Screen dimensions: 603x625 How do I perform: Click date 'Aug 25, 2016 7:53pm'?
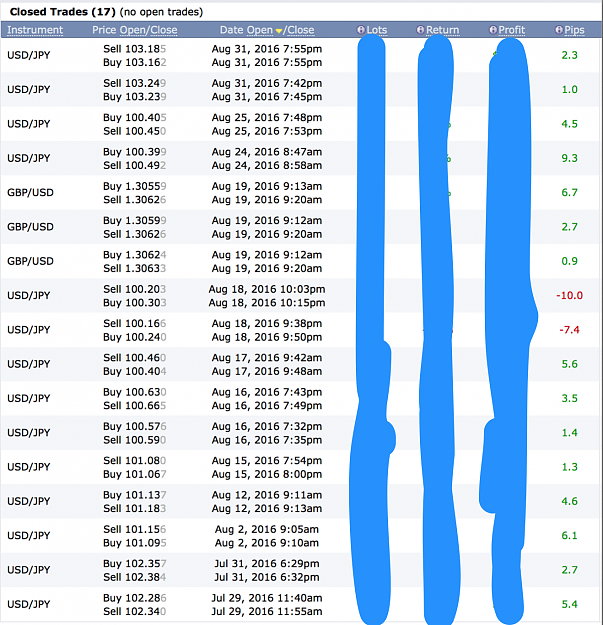[x=267, y=131]
